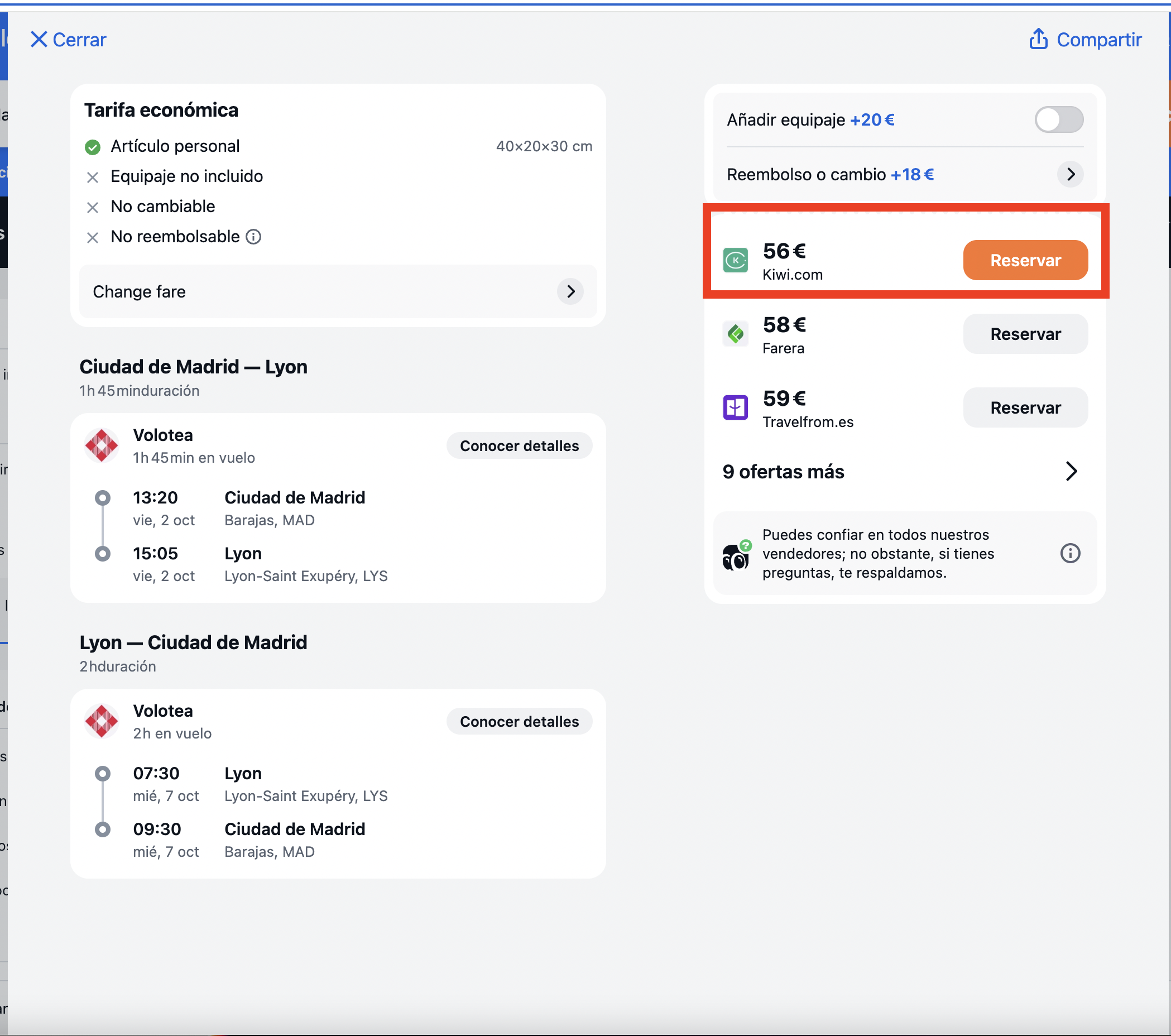Screen dimensions: 1171x1036
Task: Reserve the 59 € Travelfrom.es offer
Action: [x=1025, y=407]
